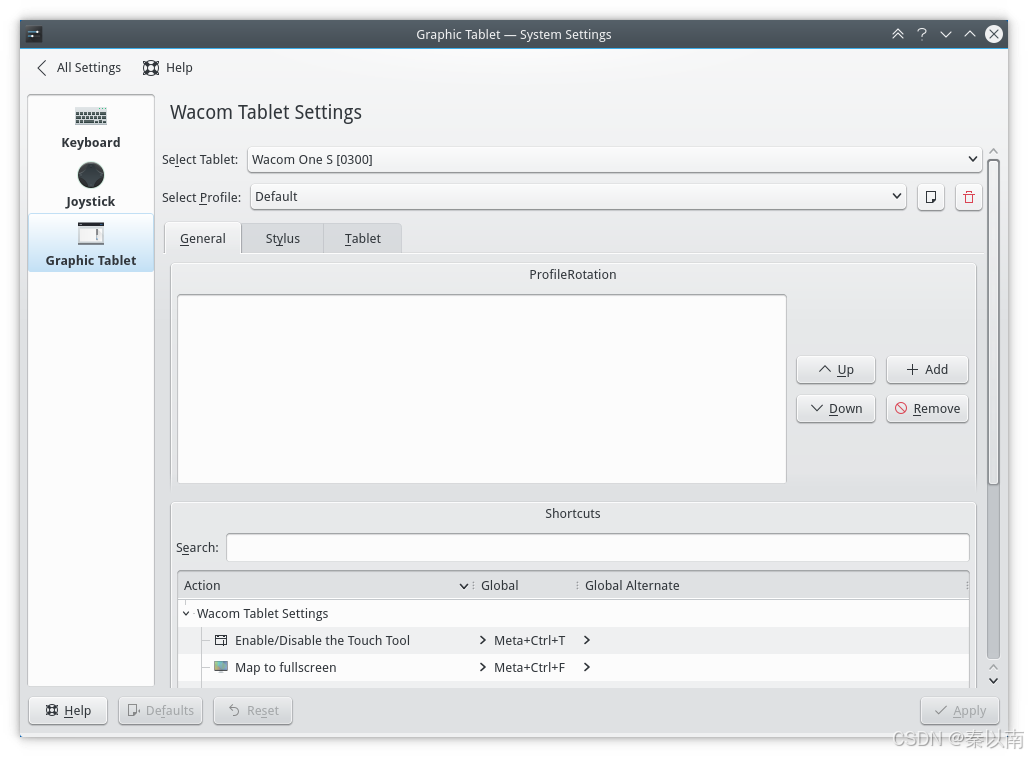
Task: Move the profile Down
Action: [836, 408]
